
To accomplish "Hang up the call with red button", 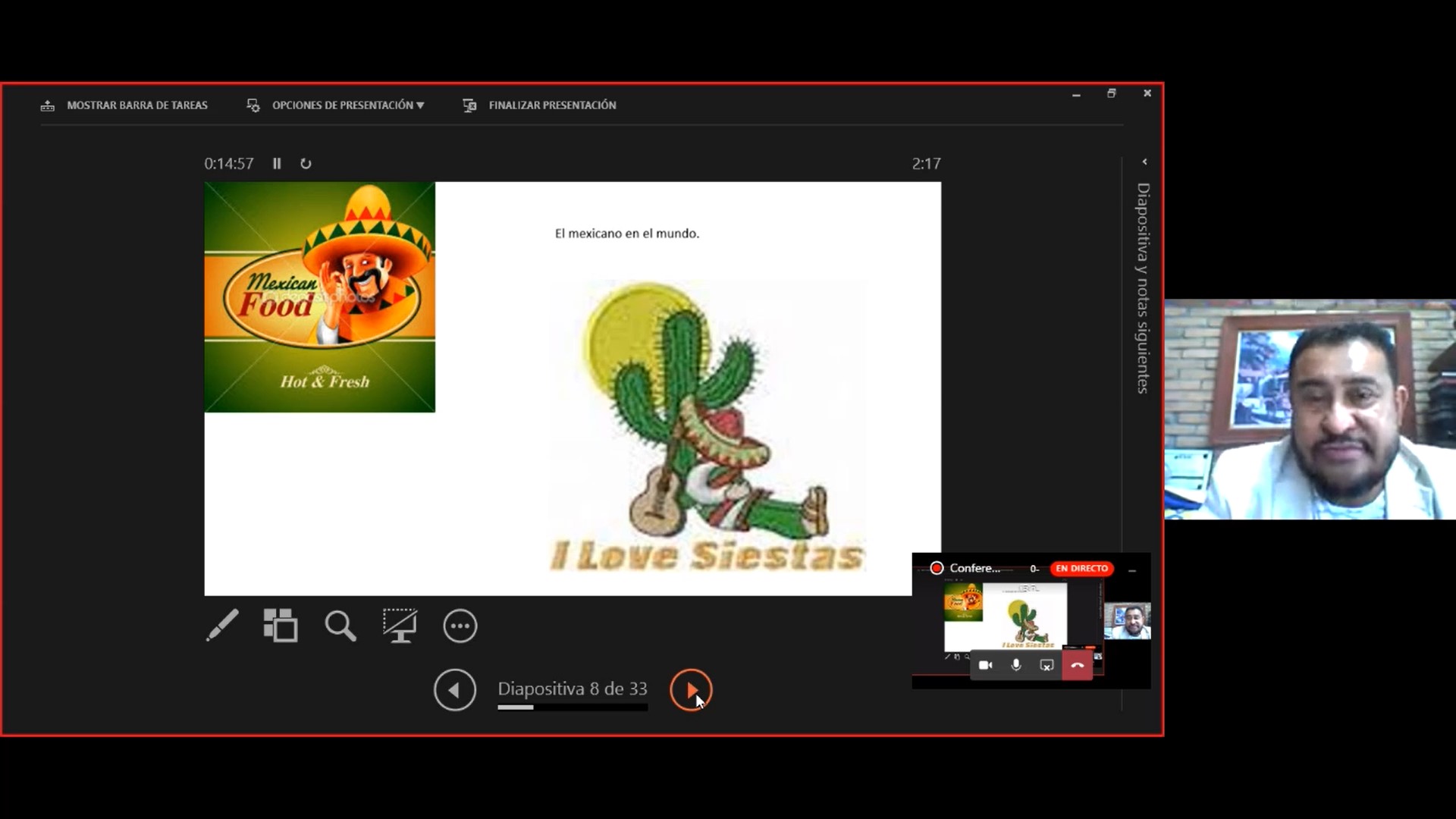I will pyautogui.click(x=1078, y=665).
